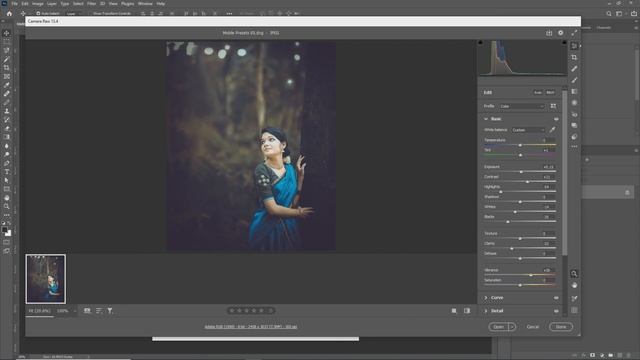Toggle before/after view mode icon
The image size is (640, 360).
click(467, 311)
